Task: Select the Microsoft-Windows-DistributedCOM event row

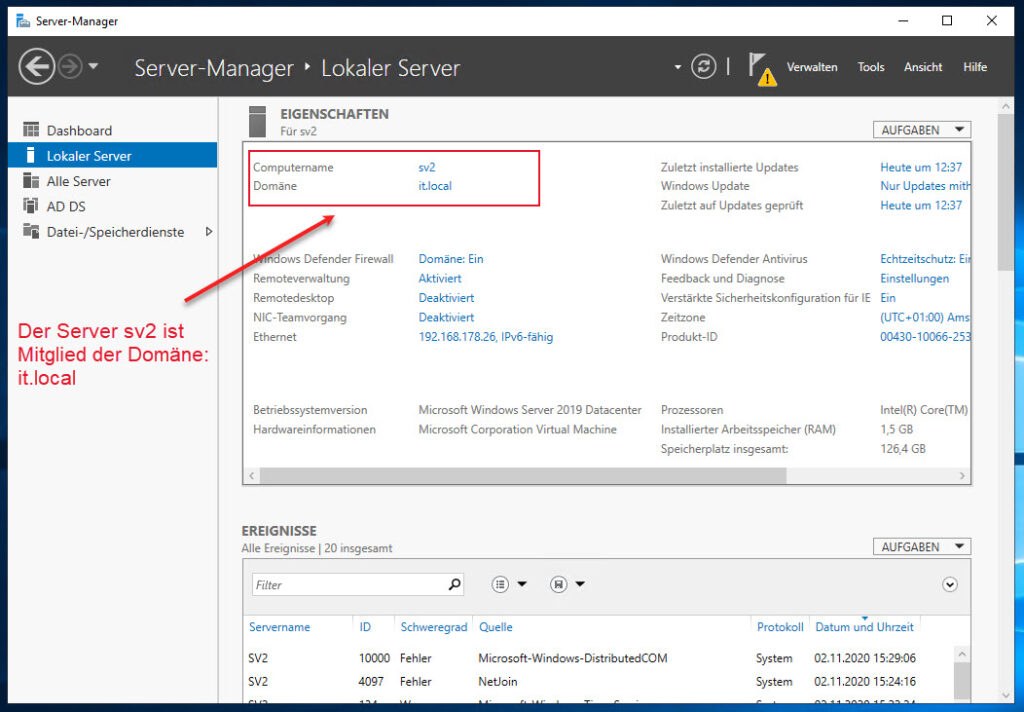Action: point(598,658)
